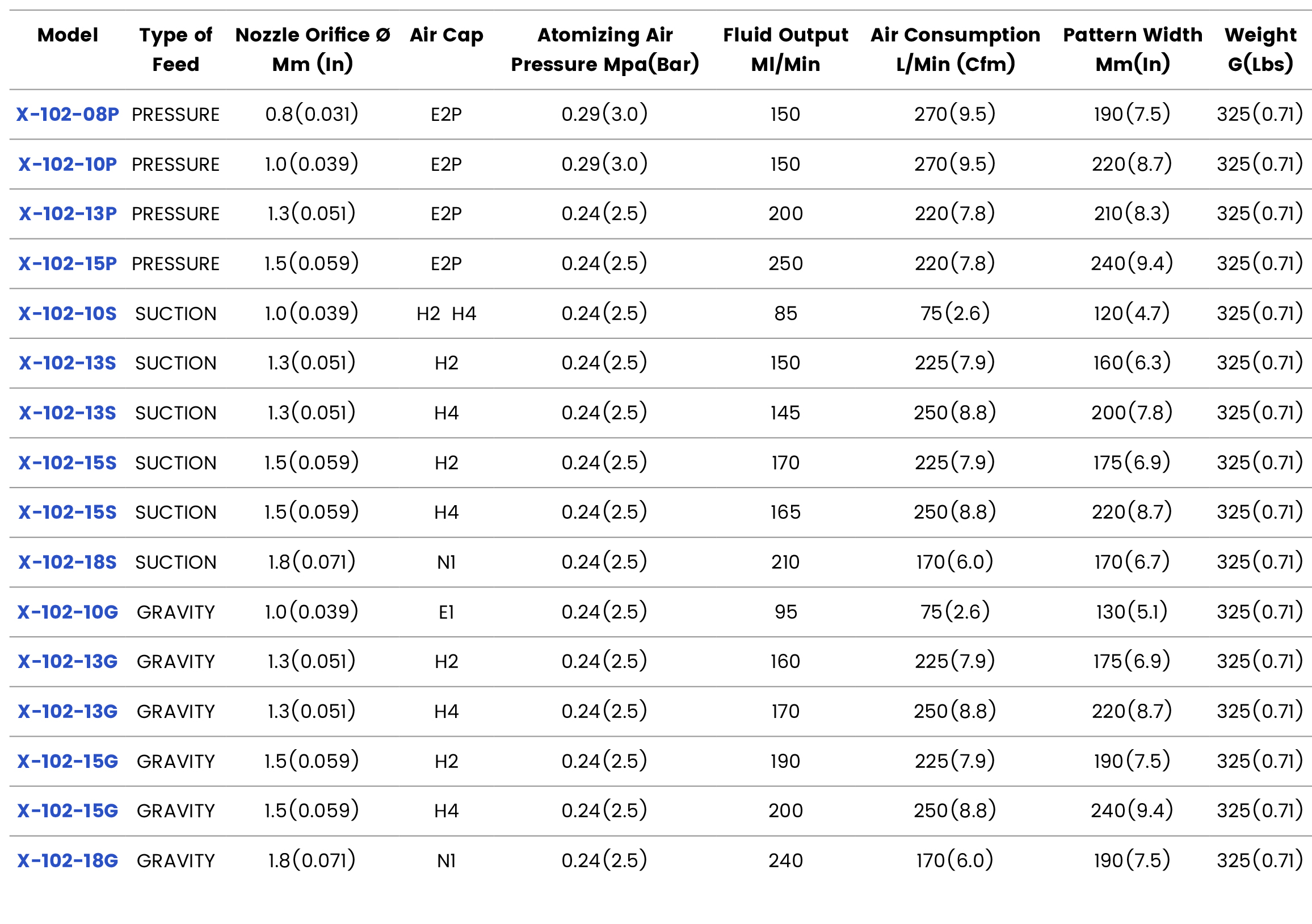Open X-102-15S link with 165 fluid output
Viewport: 1312px width, 924px height.
click(x=68, y=513)
